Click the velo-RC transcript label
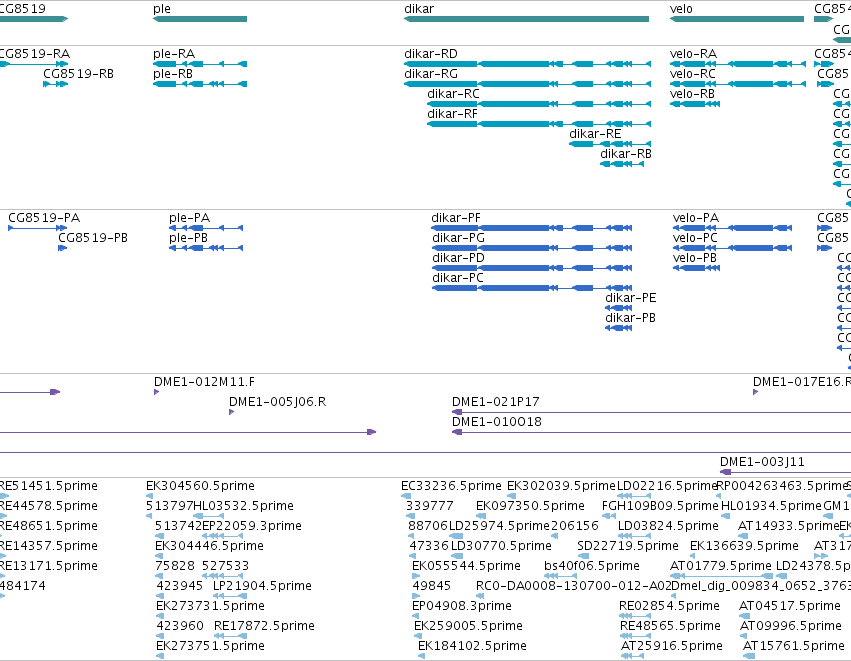This screenshot has height=661, width=851. [x=693, y=74]
